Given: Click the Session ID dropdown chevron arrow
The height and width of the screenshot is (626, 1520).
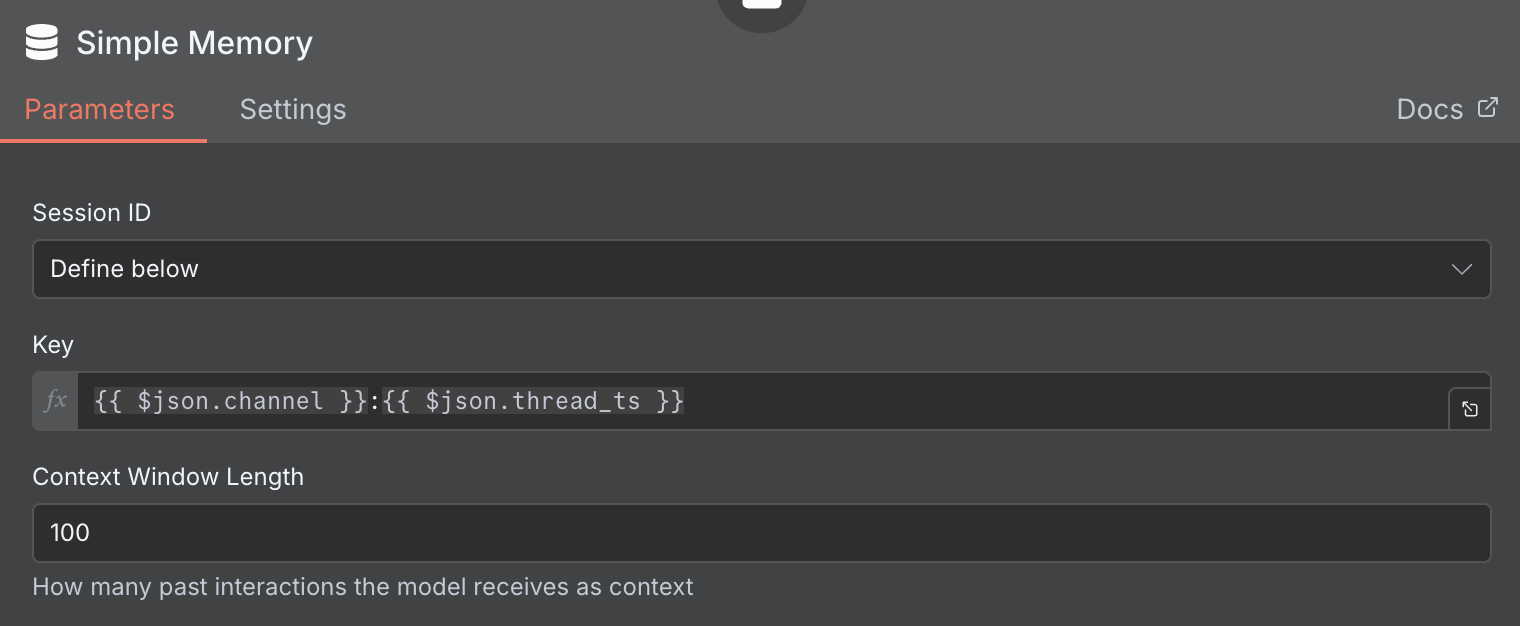Looking at the screenshot, I should coord(1461,269).
